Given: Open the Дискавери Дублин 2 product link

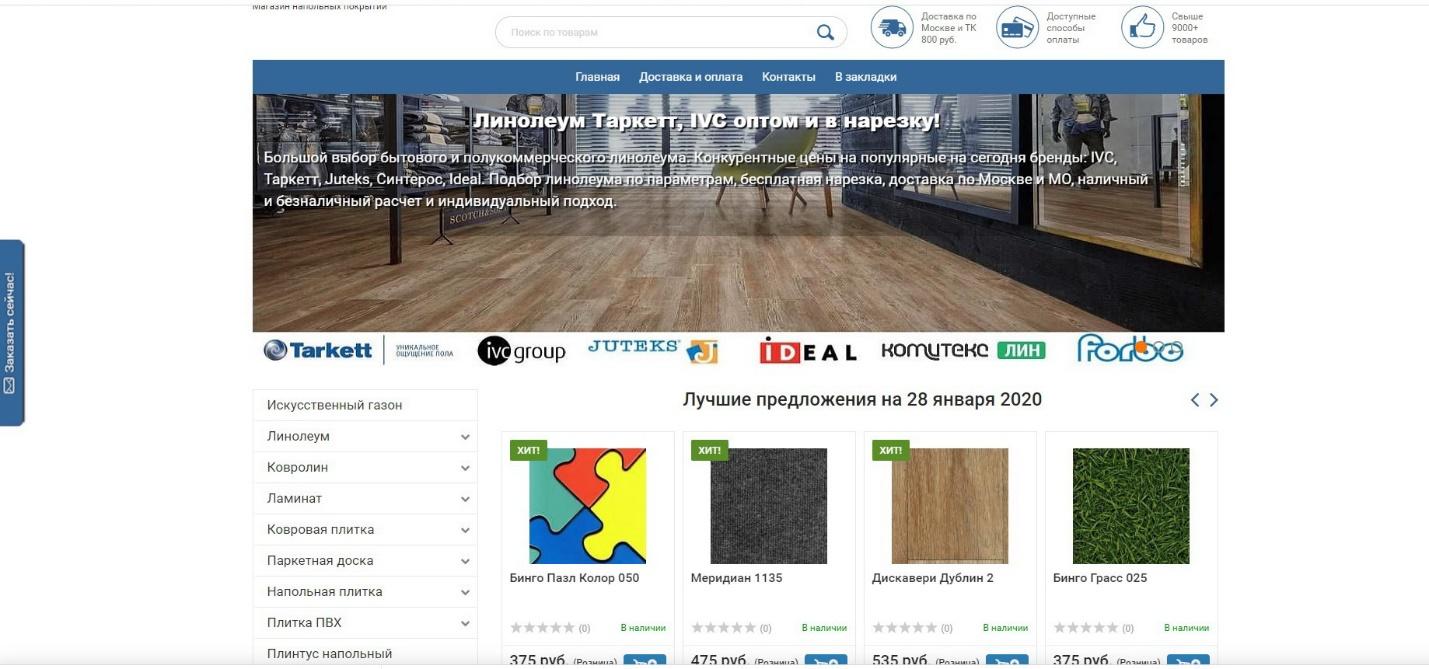Looking at the screenshot, I should click(x=932, y=578).
